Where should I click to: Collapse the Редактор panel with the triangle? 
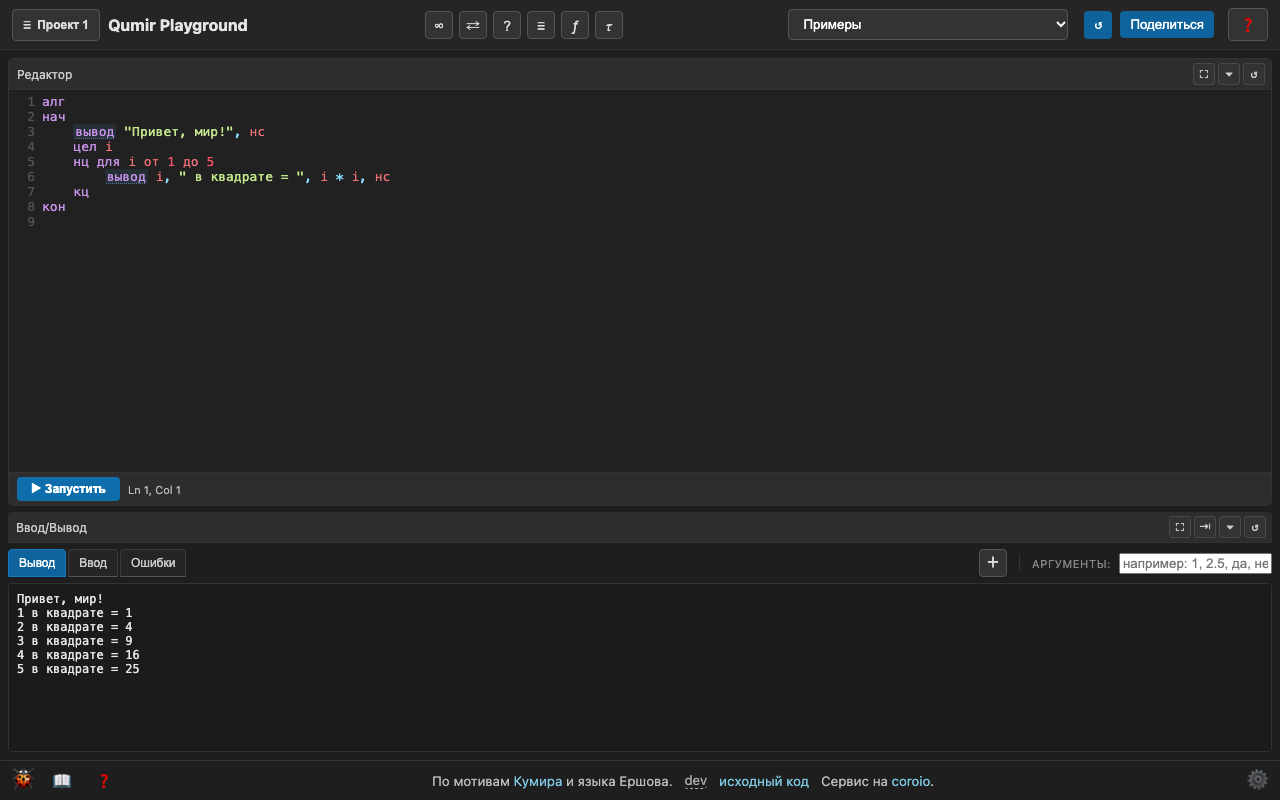click(x=1229, y=74)
